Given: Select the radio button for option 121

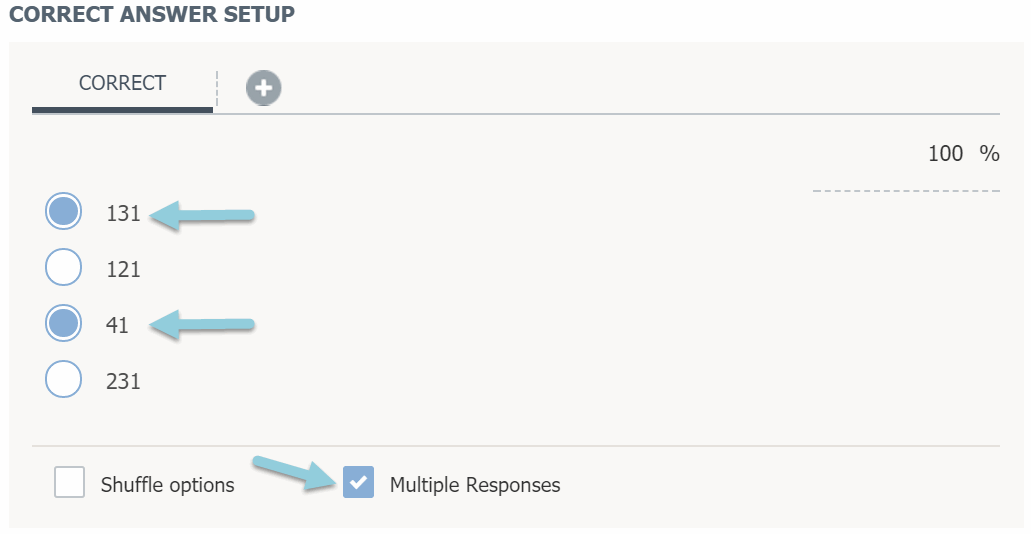Looking at the screenshot, I should [64, 267].
